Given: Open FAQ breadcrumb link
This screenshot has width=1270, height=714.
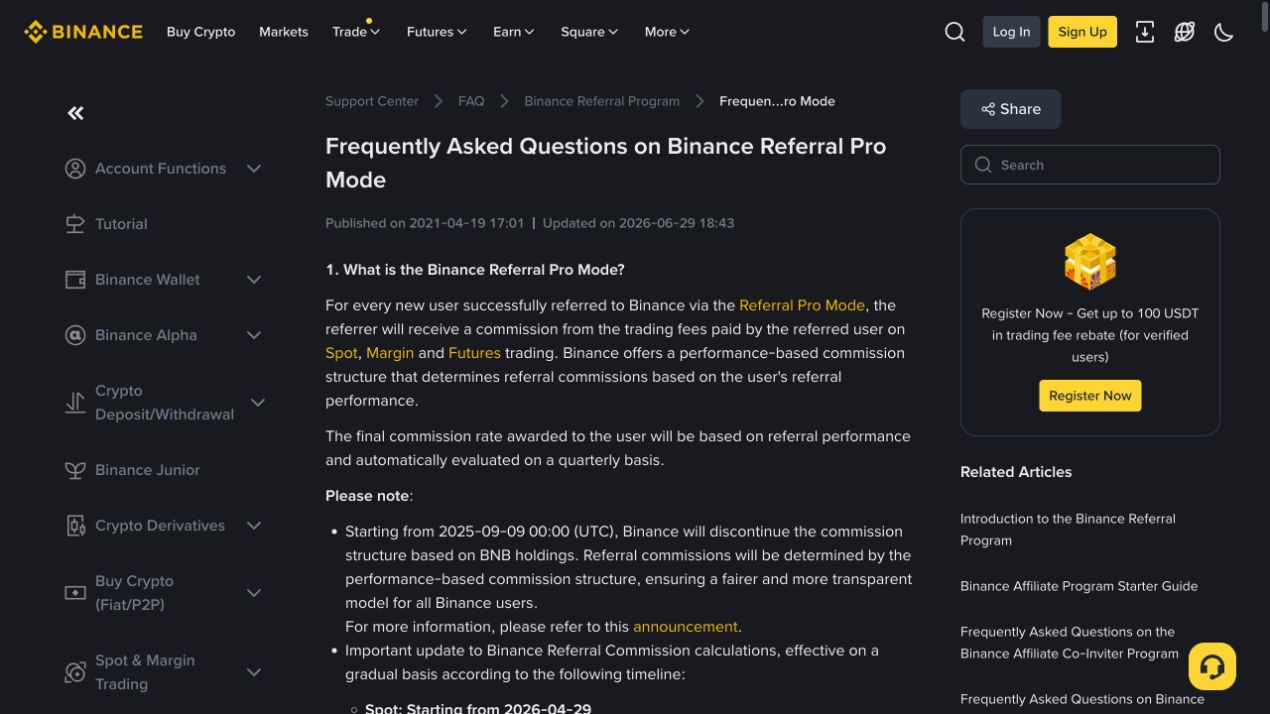Looking at the screenshot, I should tap(471, 101).
